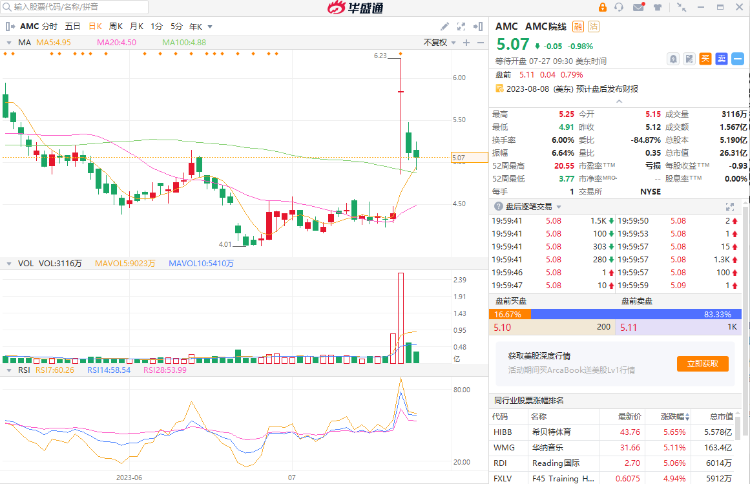
Task: Open HIBB 希贝特体育 stock row
Action: coord(613,432)
